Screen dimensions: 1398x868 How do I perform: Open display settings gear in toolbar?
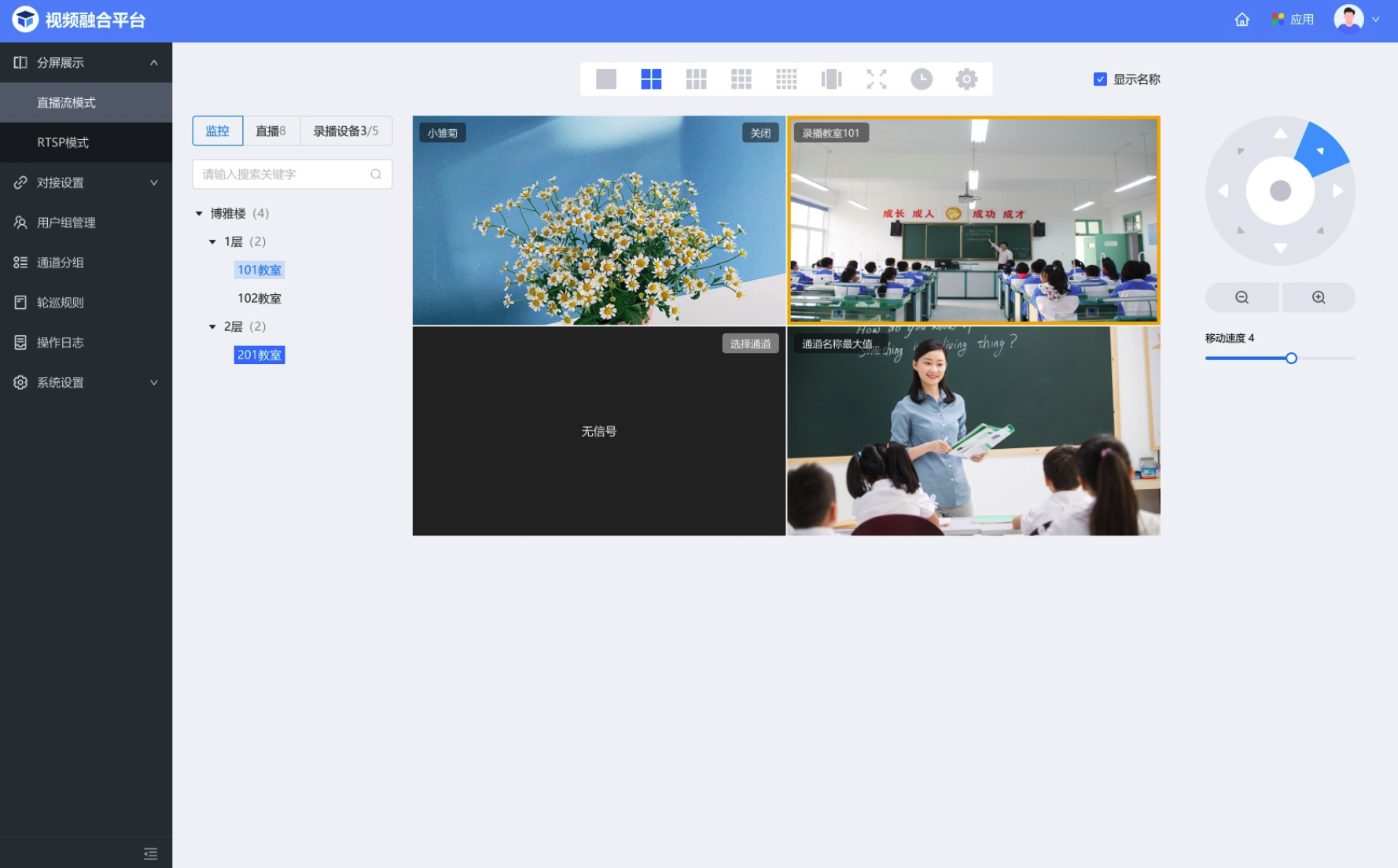coord(966,79)
